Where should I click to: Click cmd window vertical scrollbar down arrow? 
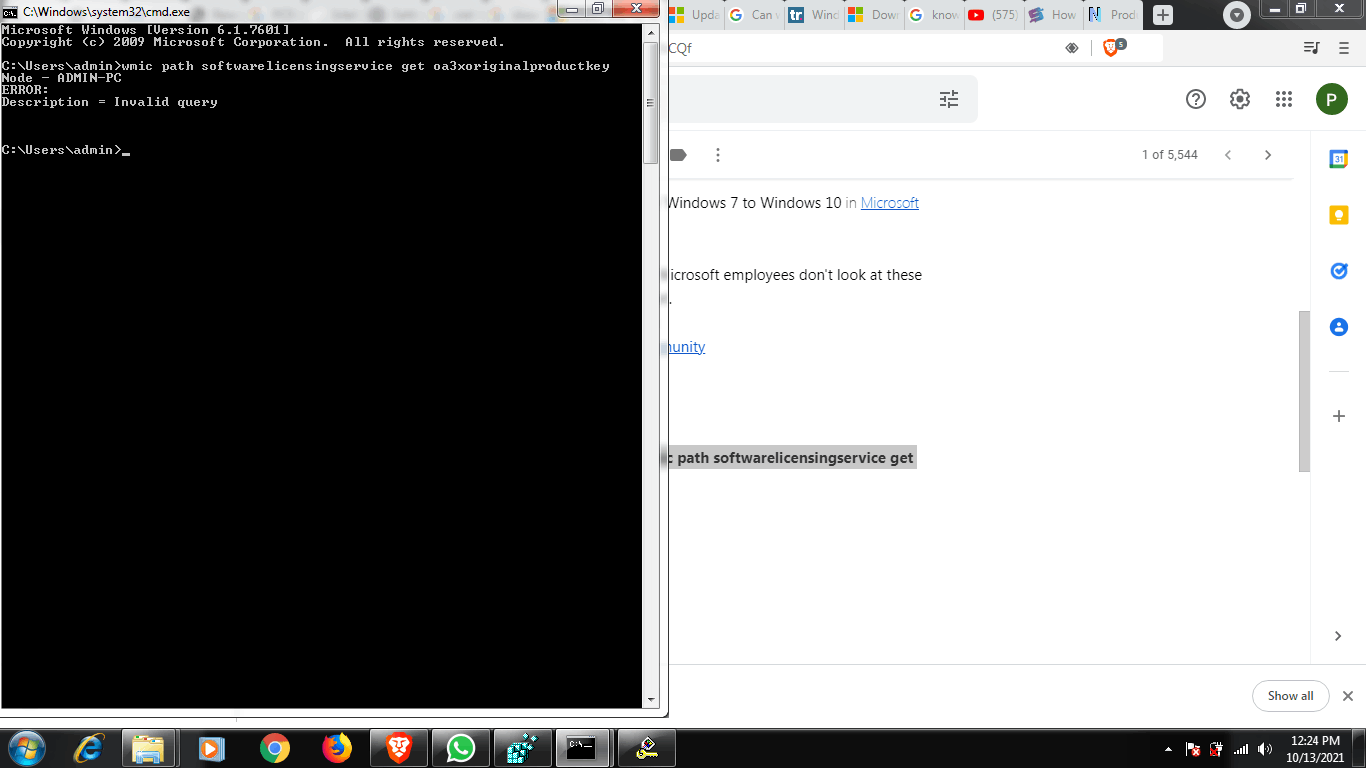[651, 701]
